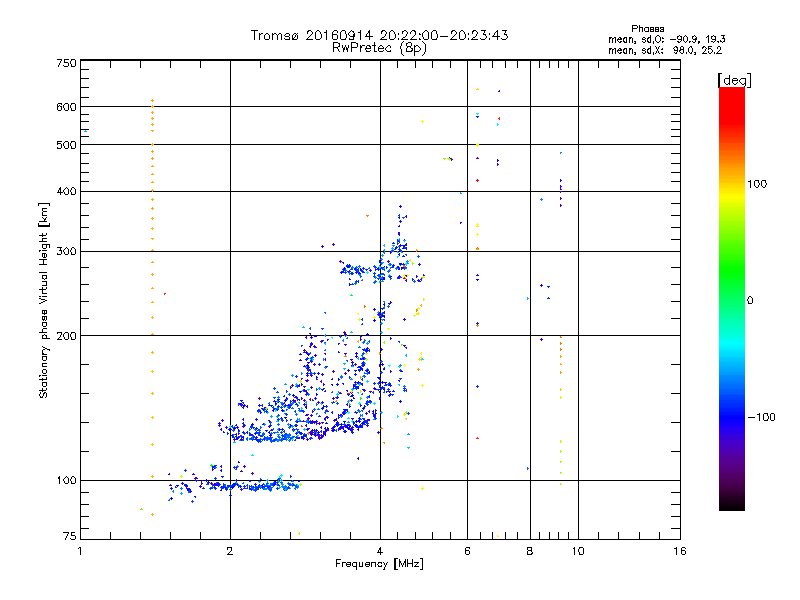The width and height of the screenshot is (800, 600).
Task: Click x-axis tick label "16"
Action: (680, 551)
